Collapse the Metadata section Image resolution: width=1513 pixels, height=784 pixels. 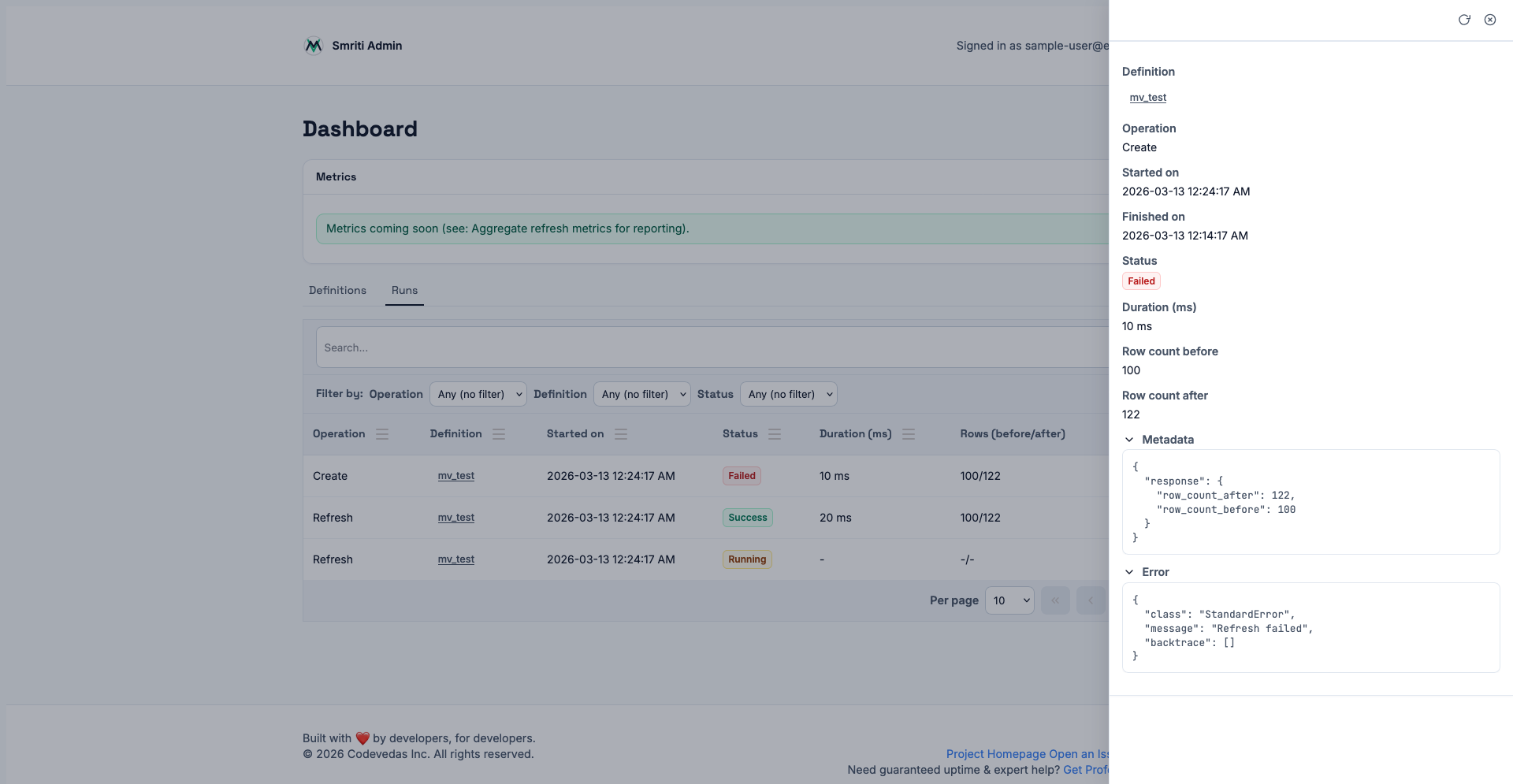[1129, 440]
